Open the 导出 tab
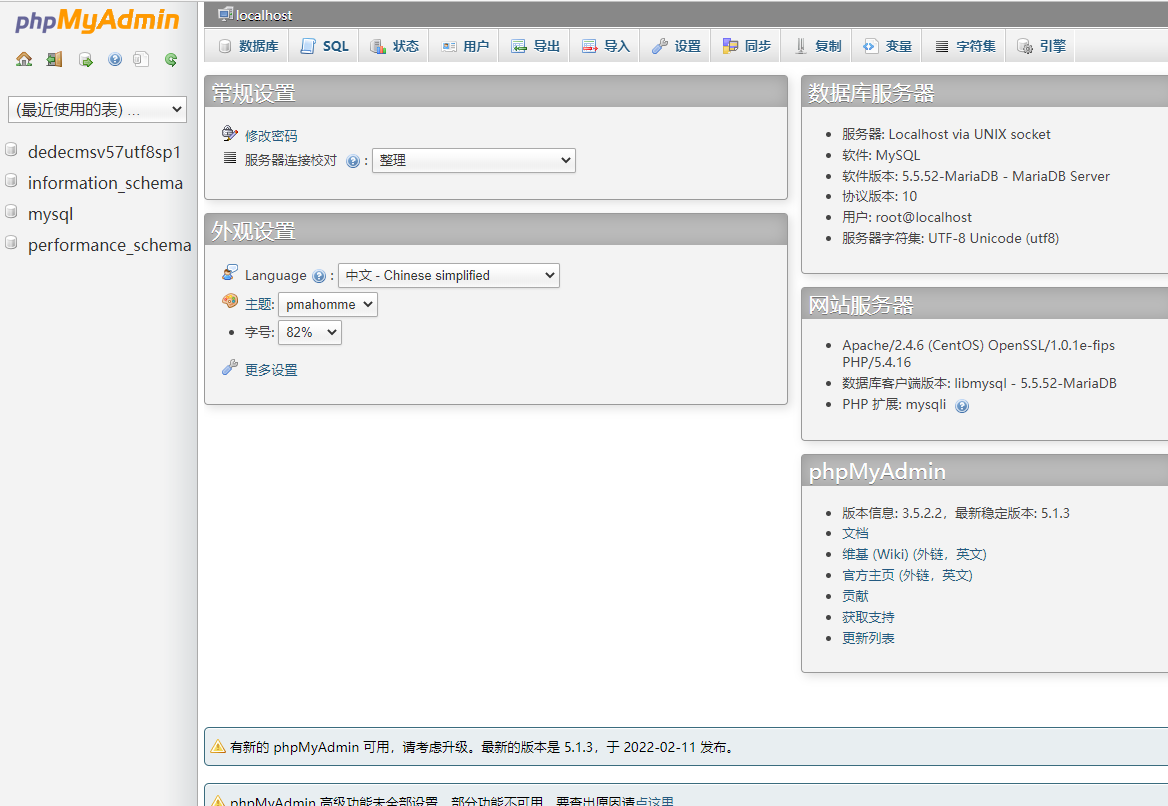 click(535, 46)
